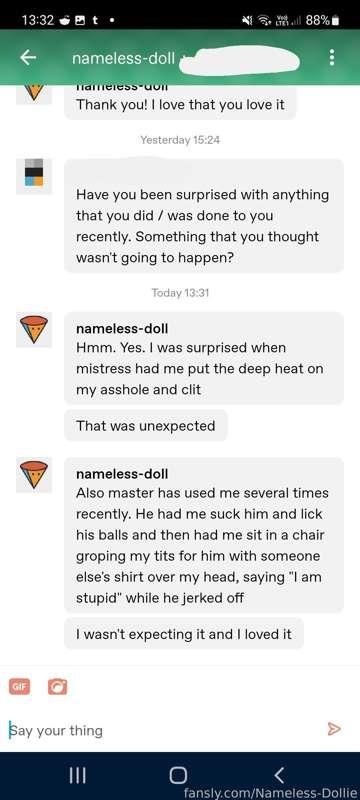
Task: Tap the nameless-doll username above "Also master" message
Action: pyautogui.click(x=122, y=474)
